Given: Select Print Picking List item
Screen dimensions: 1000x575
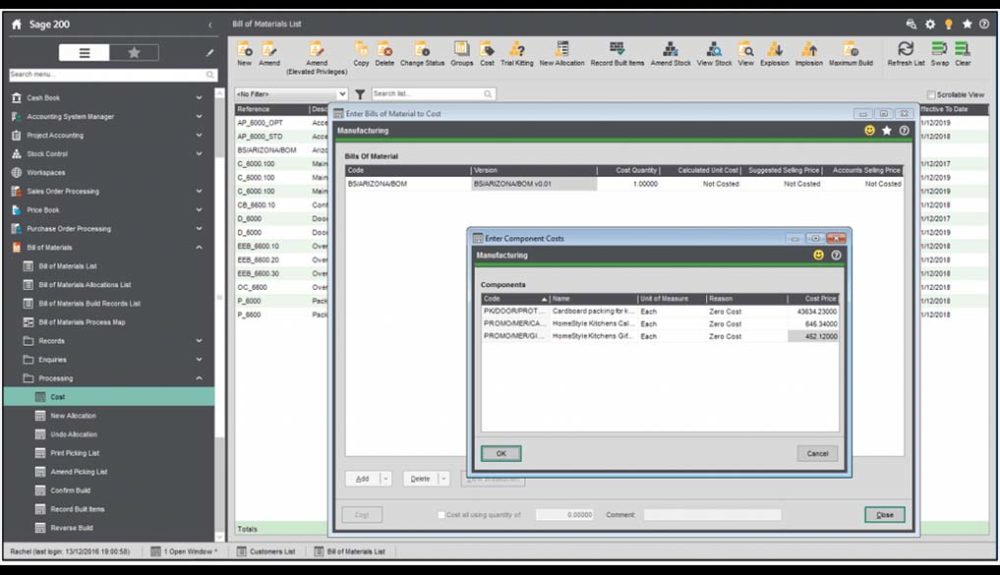Looking at the screenshot, I should click(75, 453).
